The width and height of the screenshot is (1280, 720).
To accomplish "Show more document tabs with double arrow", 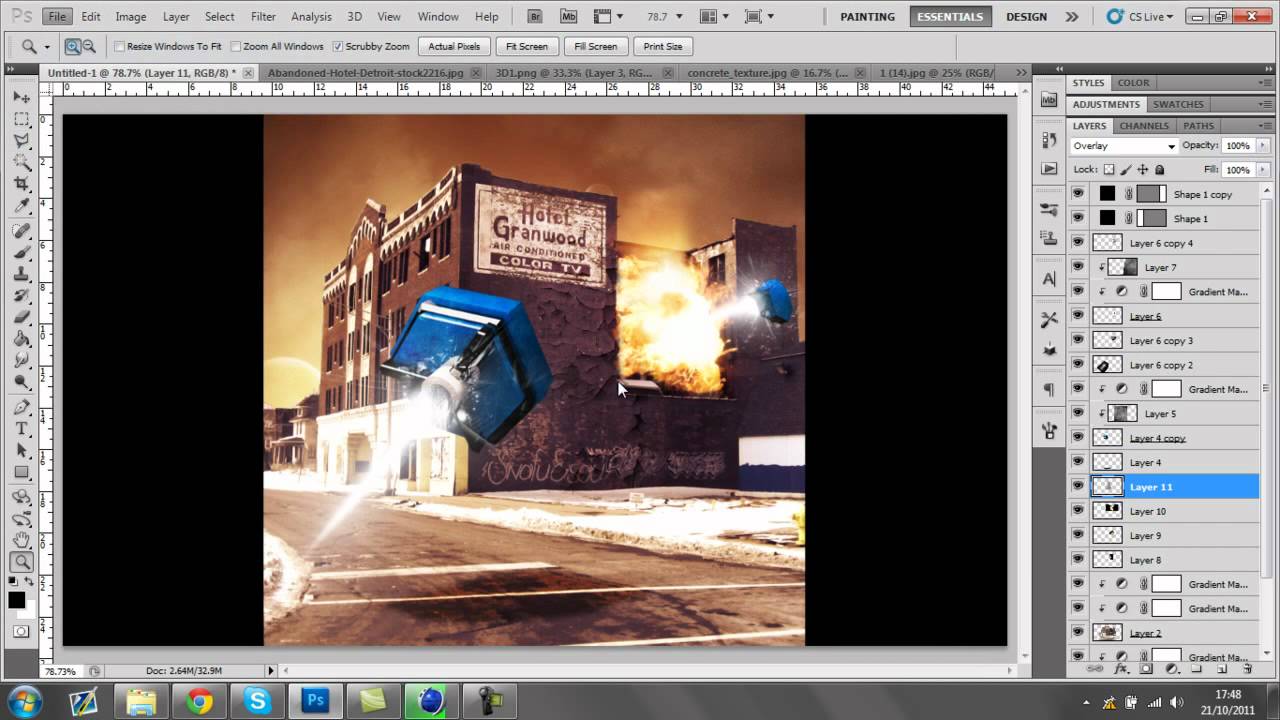I will (1021, 72).
